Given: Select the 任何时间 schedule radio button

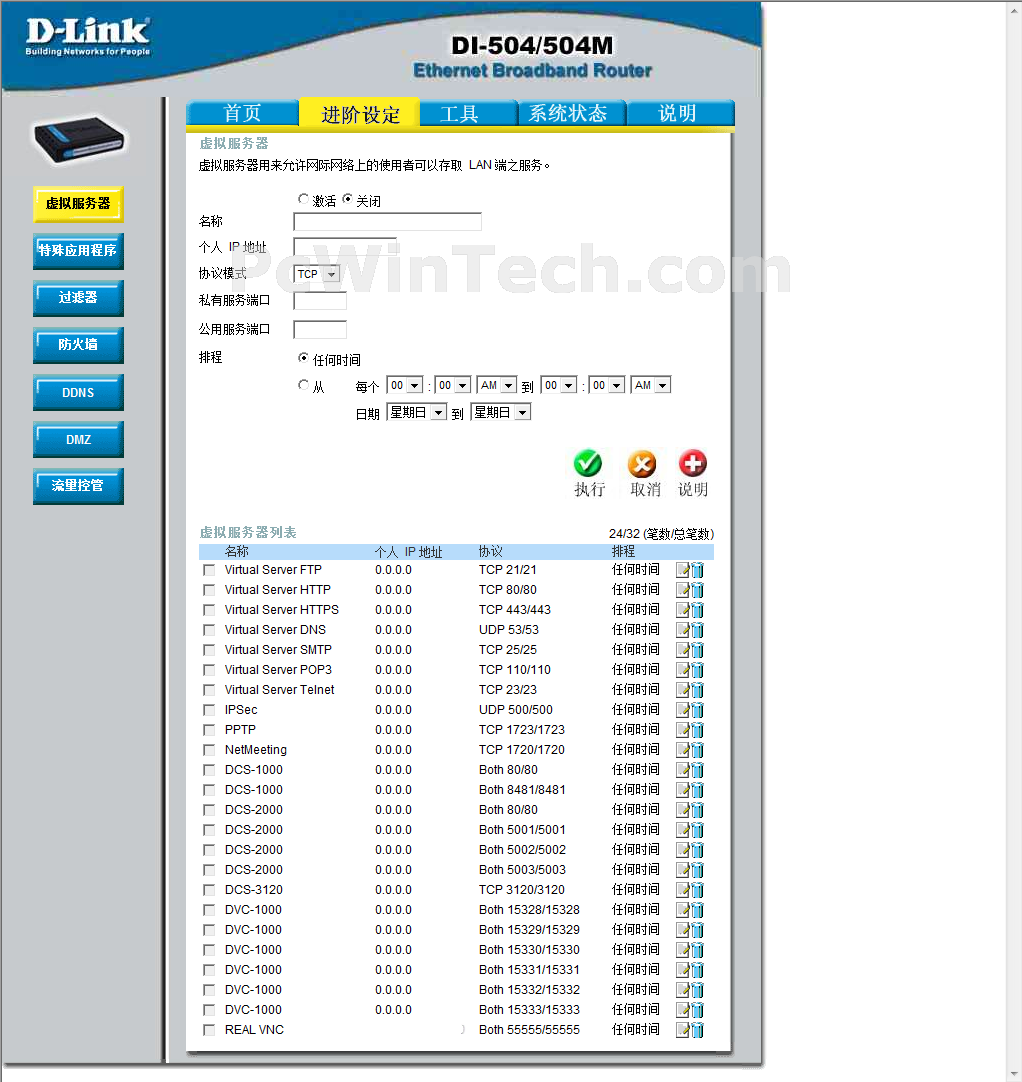Looking at the screenshot, I should tap(303, 358).
